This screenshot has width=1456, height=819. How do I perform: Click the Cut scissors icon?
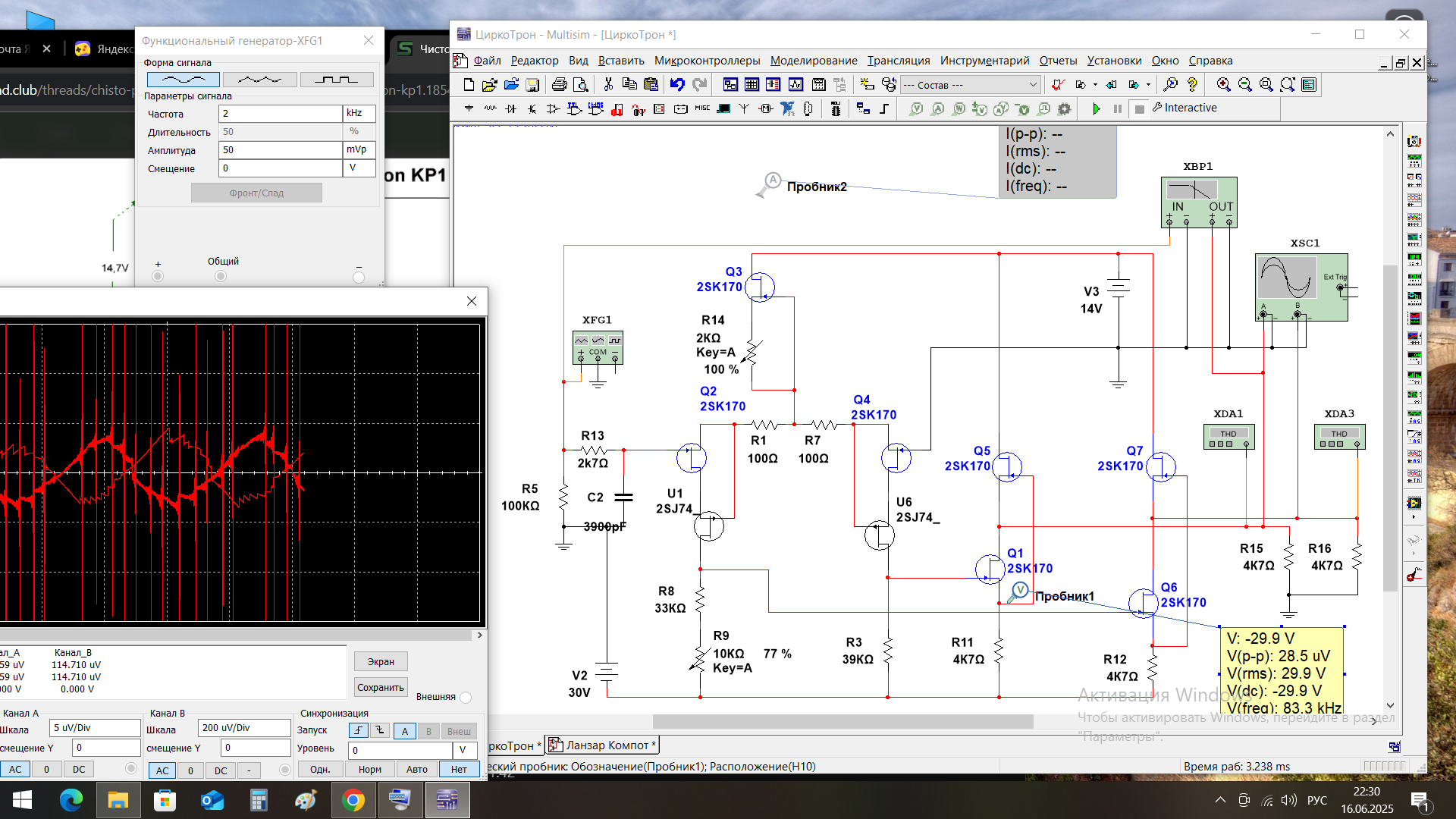608,85
